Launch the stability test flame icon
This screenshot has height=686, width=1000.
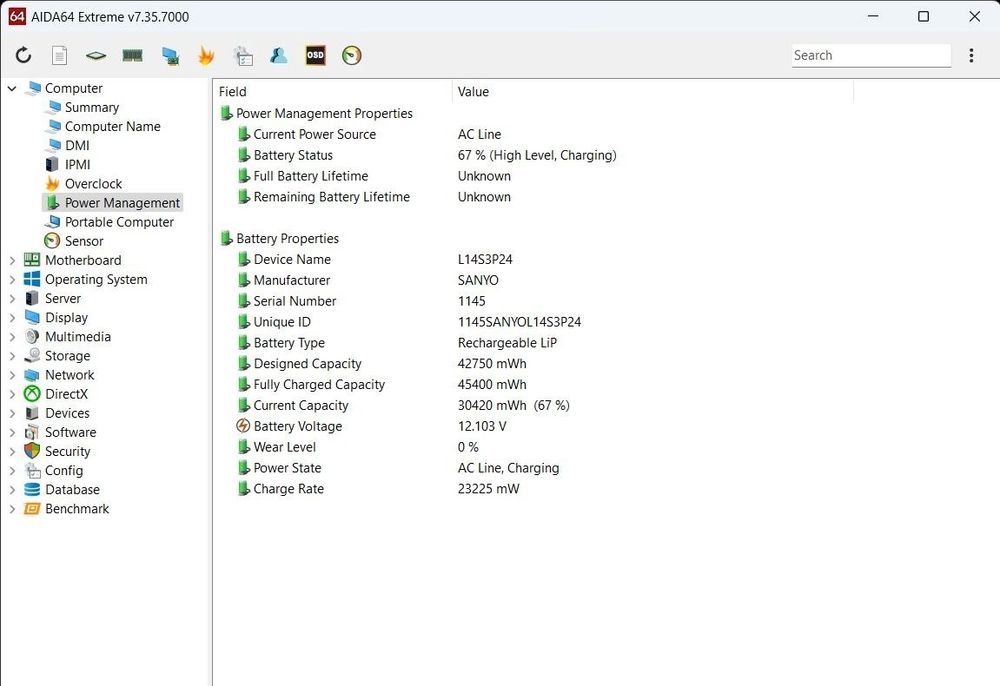pos(206,55)
